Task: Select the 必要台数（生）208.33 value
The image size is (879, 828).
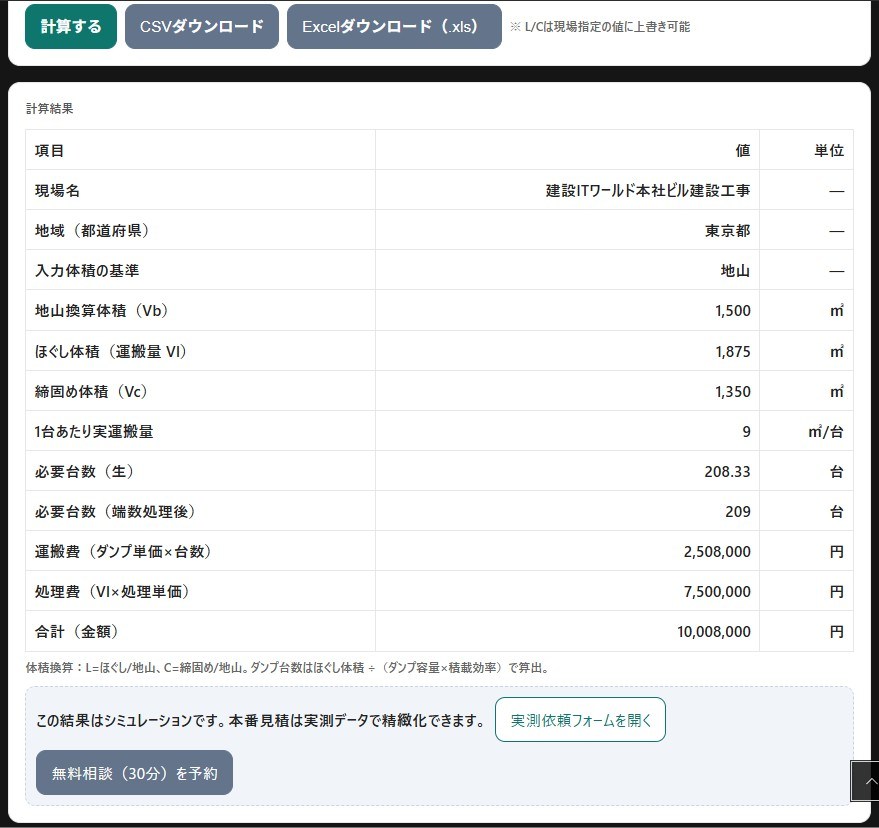Action: coord(727,471)
